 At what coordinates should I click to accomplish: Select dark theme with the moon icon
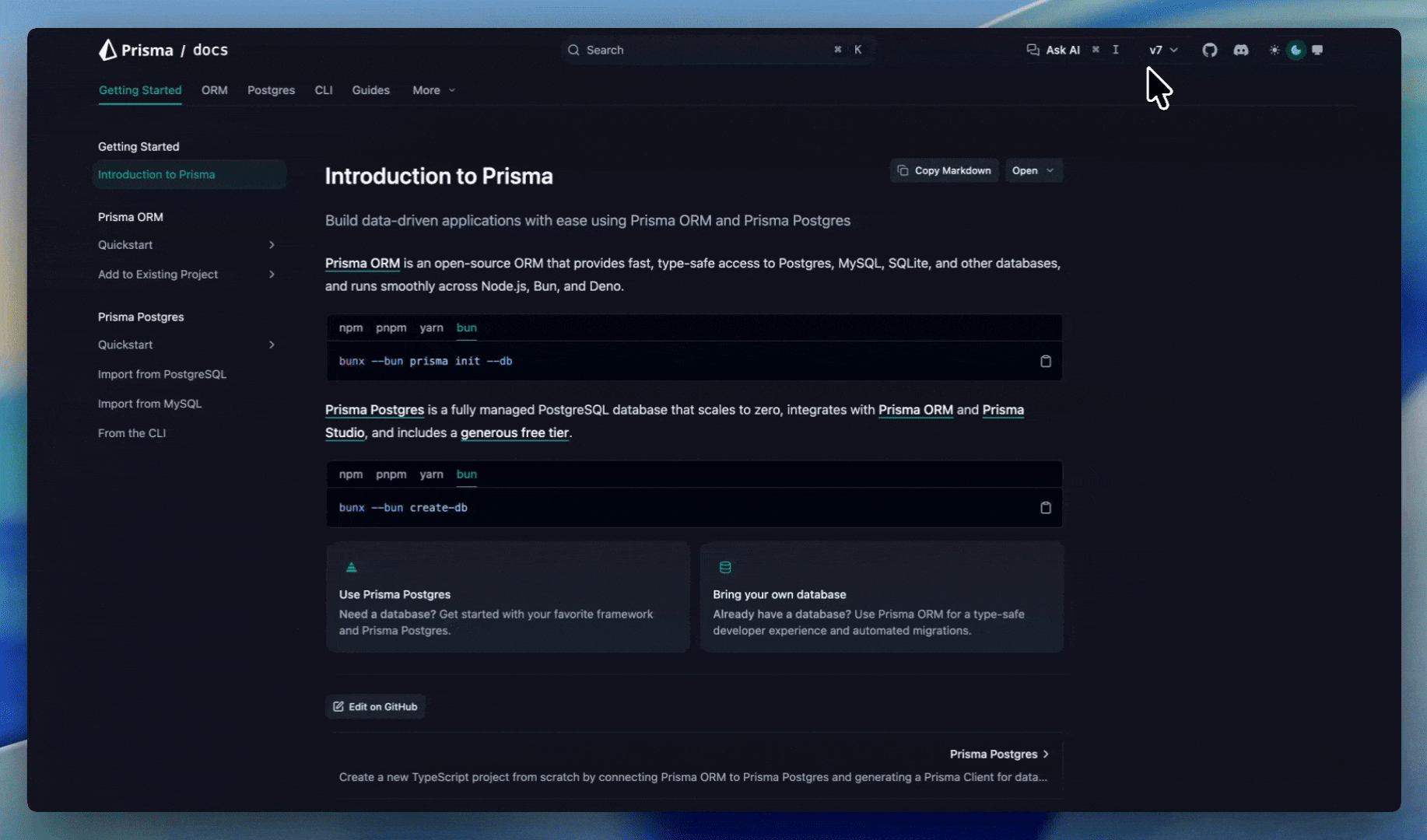click(x=1296, y=50)
